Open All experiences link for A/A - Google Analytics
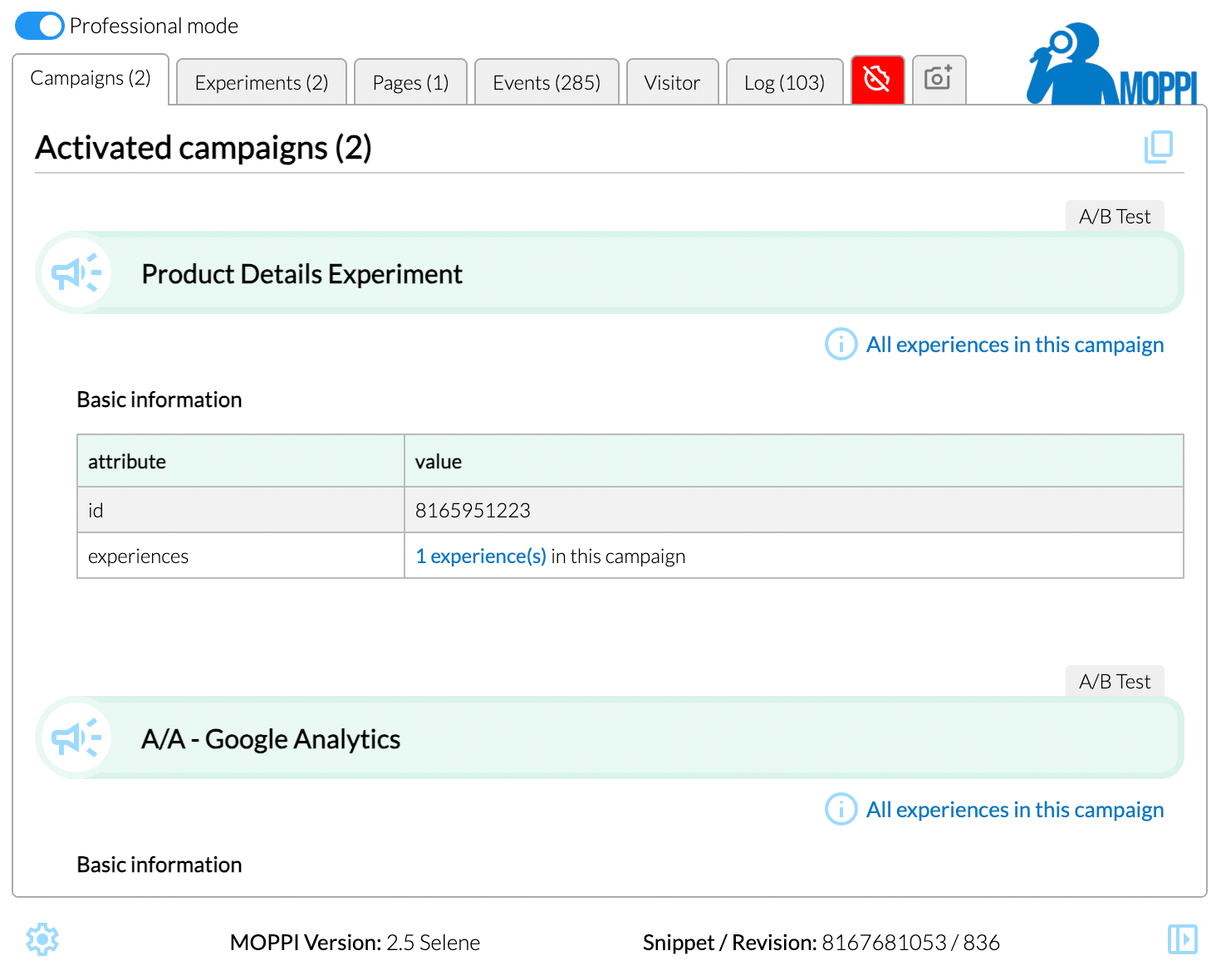The width and height of the screenshot is (1221, 980). point(1014,810)
